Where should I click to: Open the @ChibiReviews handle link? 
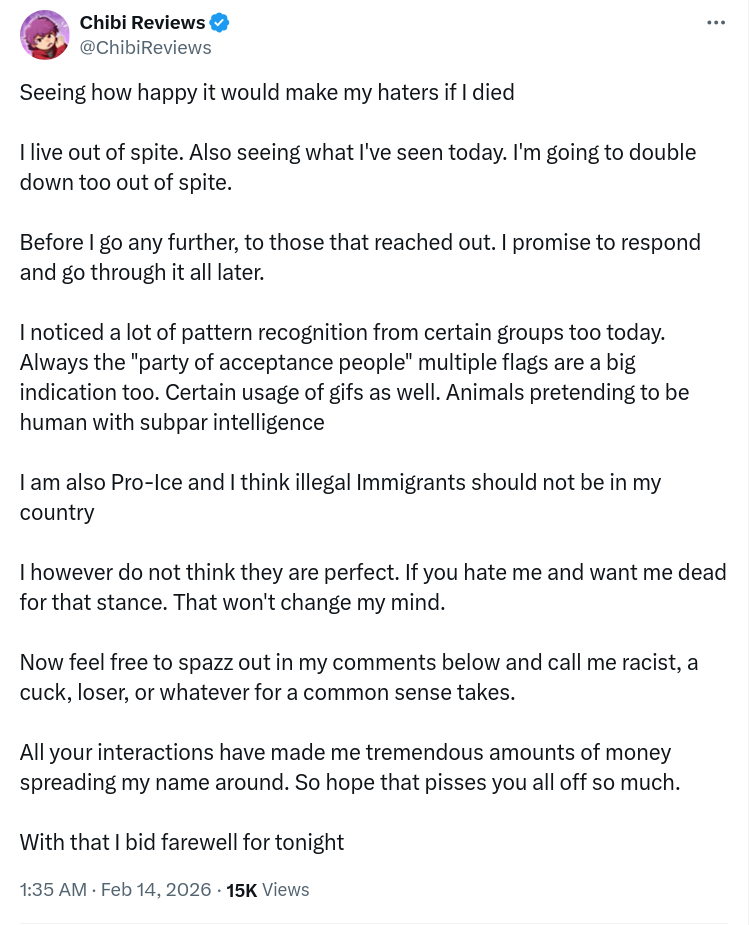(145, 47)
